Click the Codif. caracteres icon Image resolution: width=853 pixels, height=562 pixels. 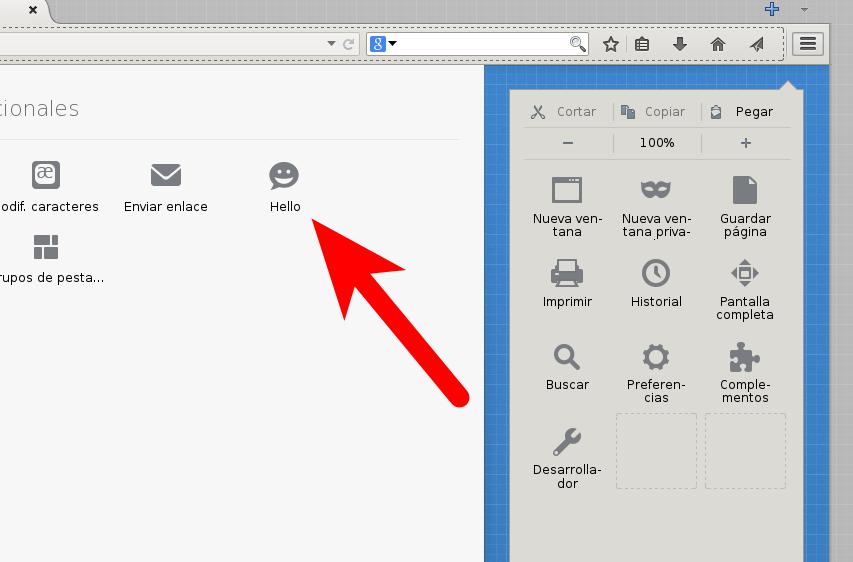(46, 175)
